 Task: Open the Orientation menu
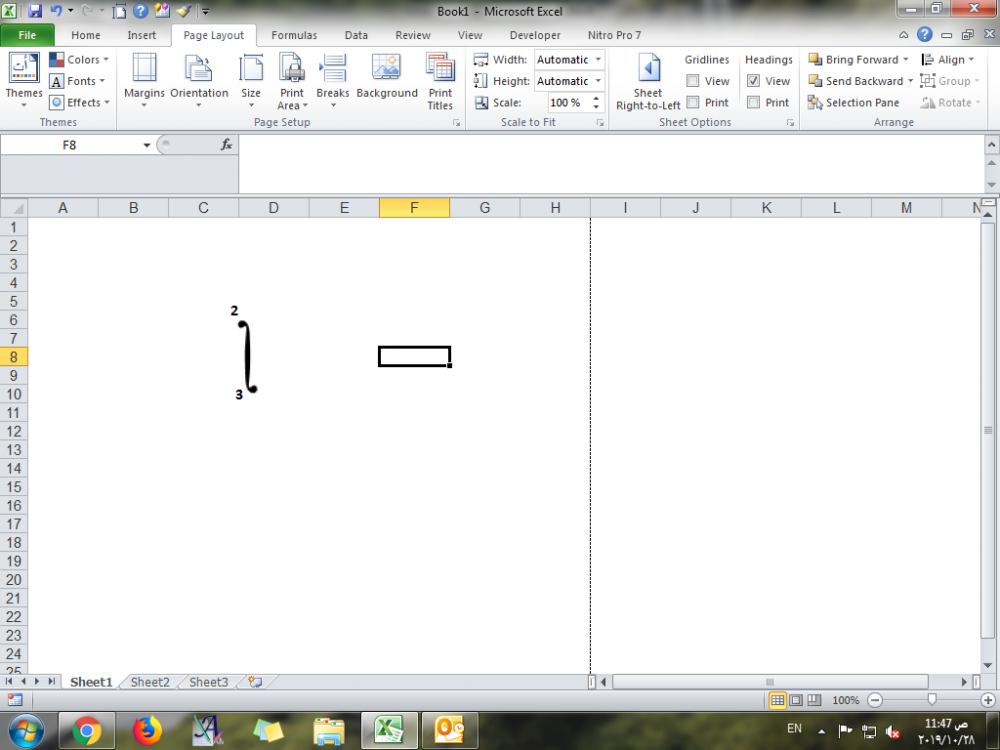point(199,80)
